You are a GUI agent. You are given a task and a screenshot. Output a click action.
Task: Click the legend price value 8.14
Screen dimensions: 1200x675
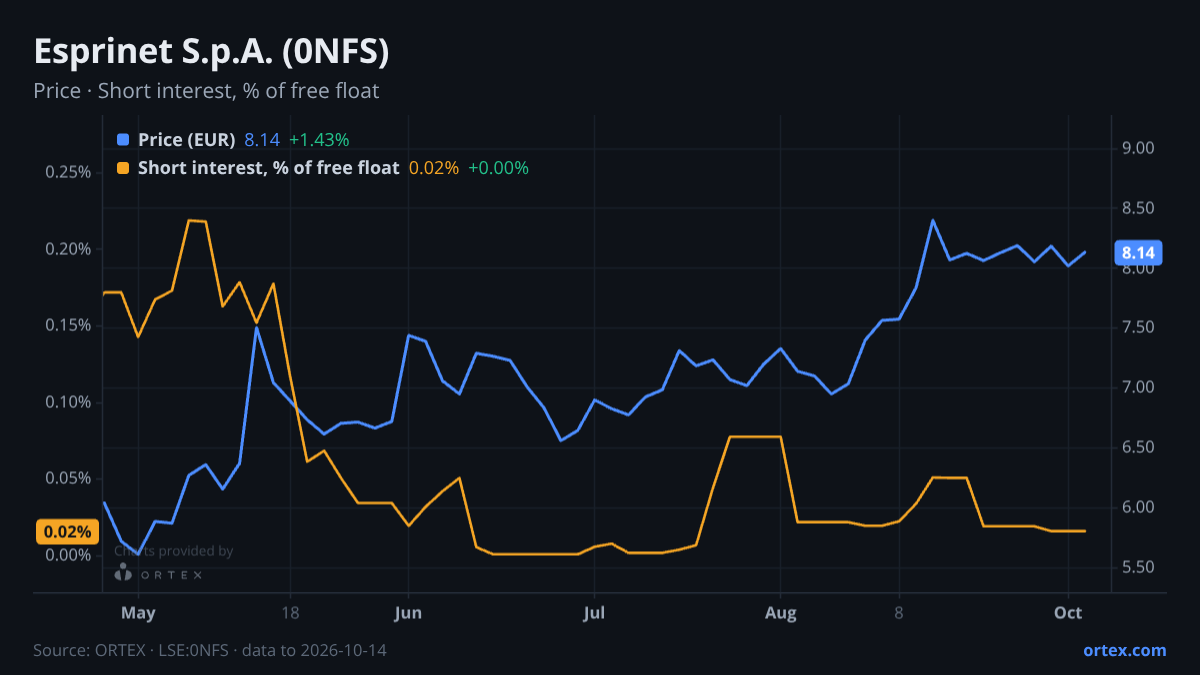coord(262,140)
